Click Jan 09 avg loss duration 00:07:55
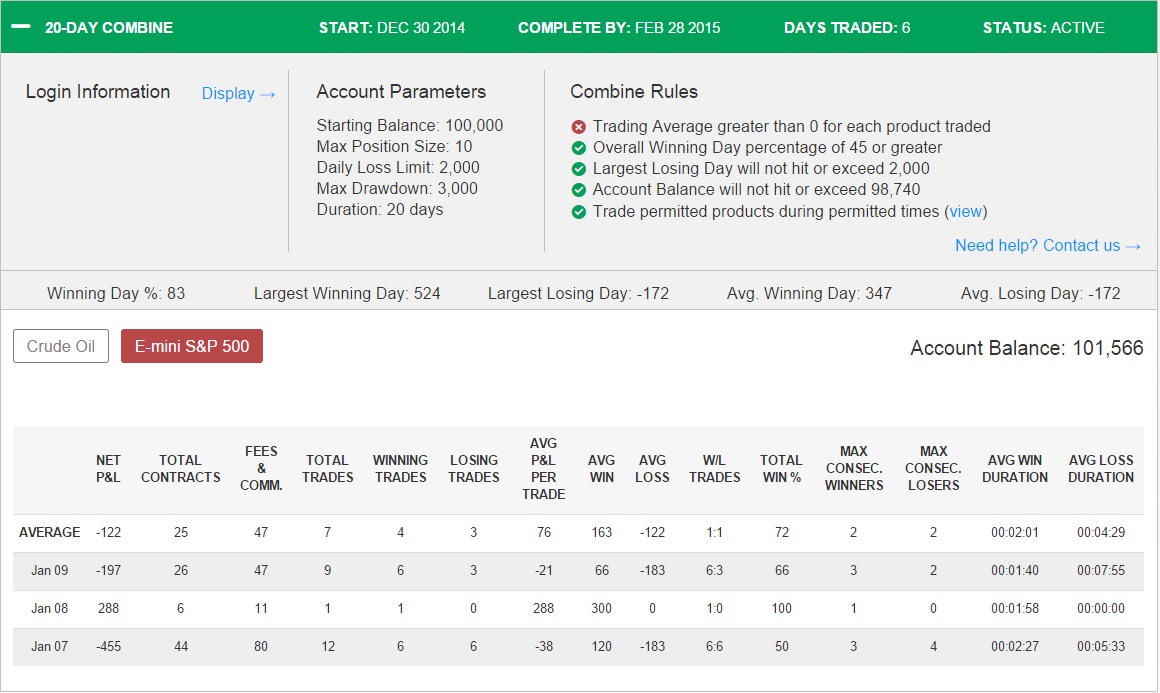This screenshot has height=693, width=1160. (1101, 571)
